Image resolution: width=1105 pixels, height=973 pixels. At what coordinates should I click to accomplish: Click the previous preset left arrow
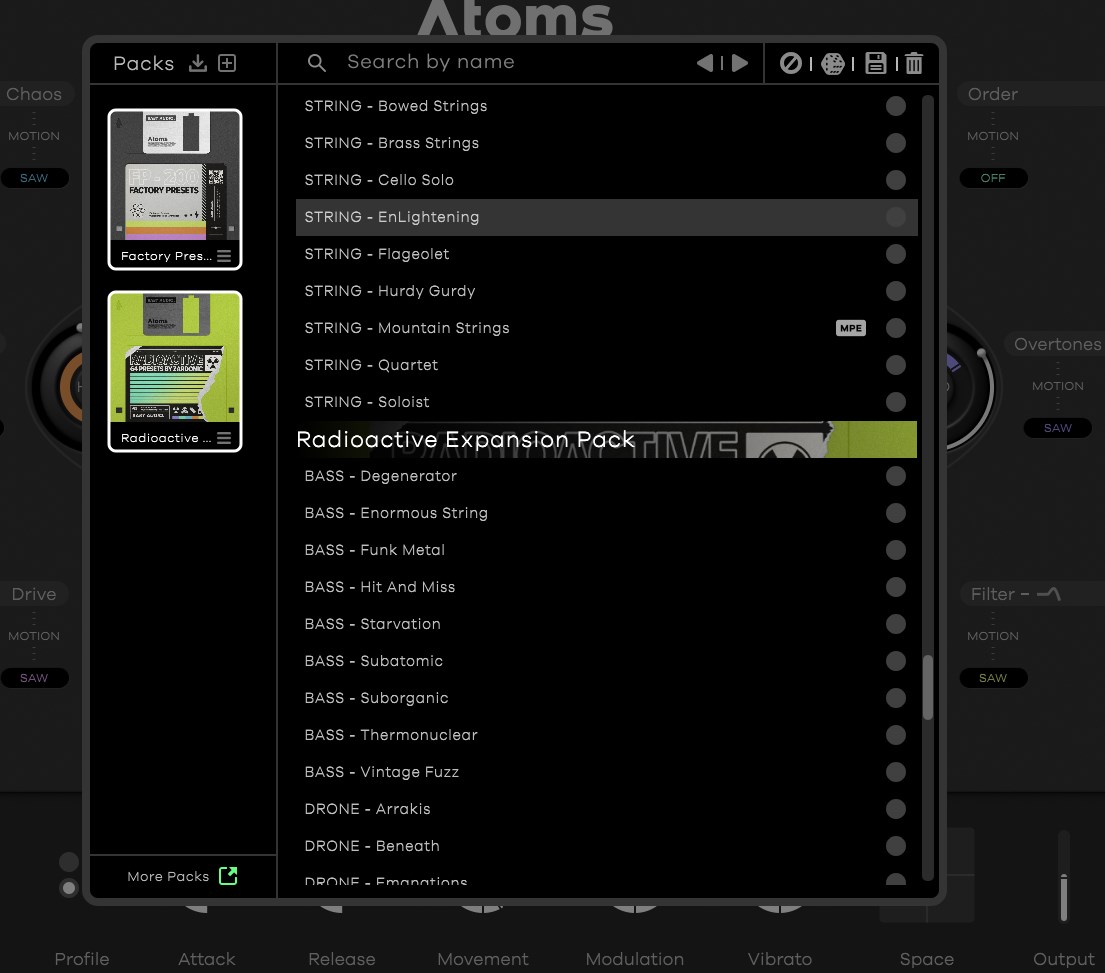705,63
